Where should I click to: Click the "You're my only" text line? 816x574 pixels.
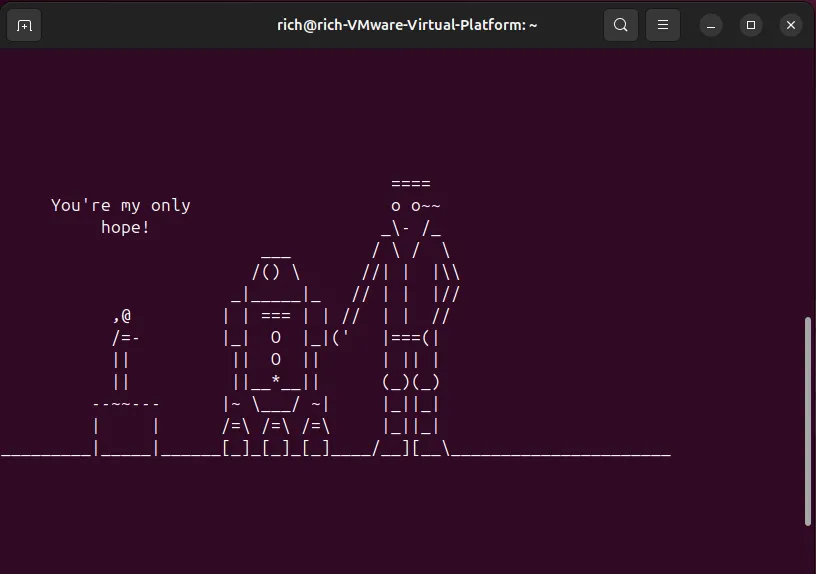(x=121, y=205)
